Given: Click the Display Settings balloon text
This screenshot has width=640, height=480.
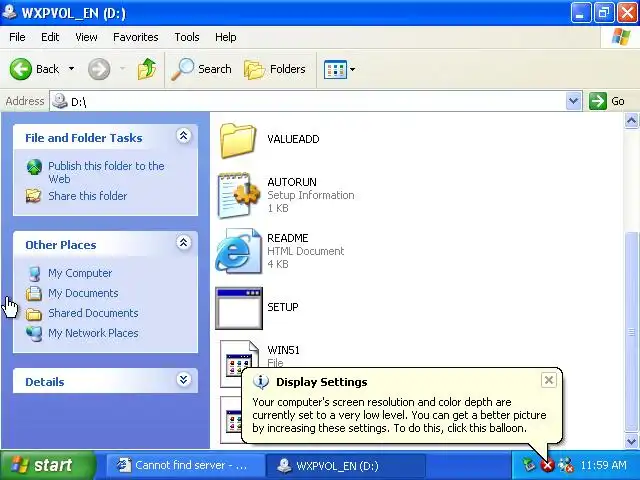Looking at the screenshot, I should (x=399, y=415).
